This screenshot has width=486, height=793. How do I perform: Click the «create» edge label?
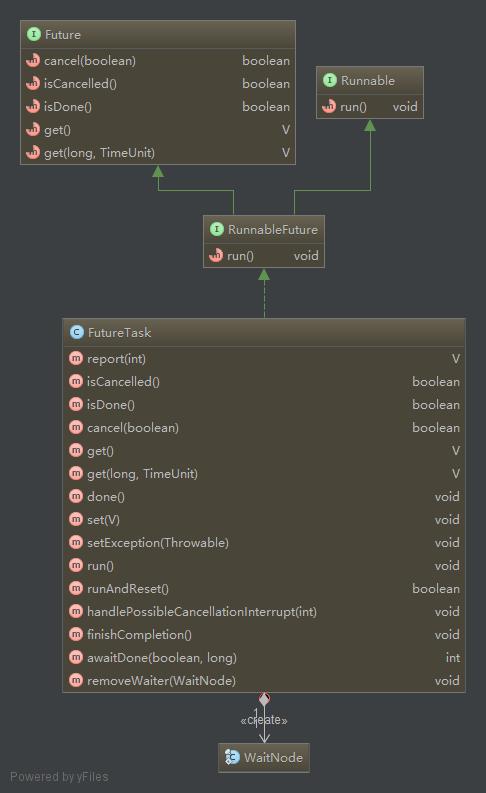point(264,720)
